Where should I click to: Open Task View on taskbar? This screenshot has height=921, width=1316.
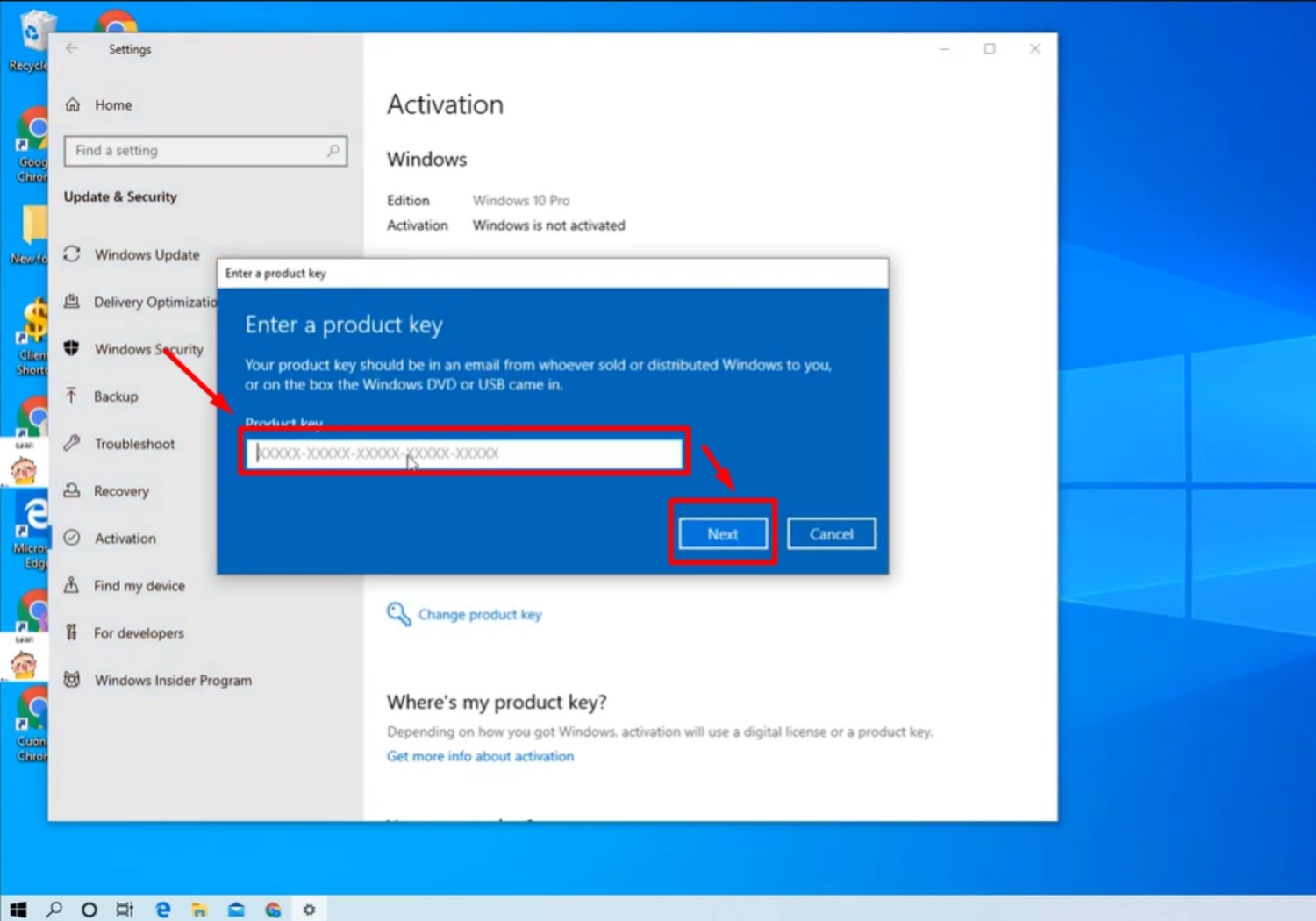tap(125, 910)
